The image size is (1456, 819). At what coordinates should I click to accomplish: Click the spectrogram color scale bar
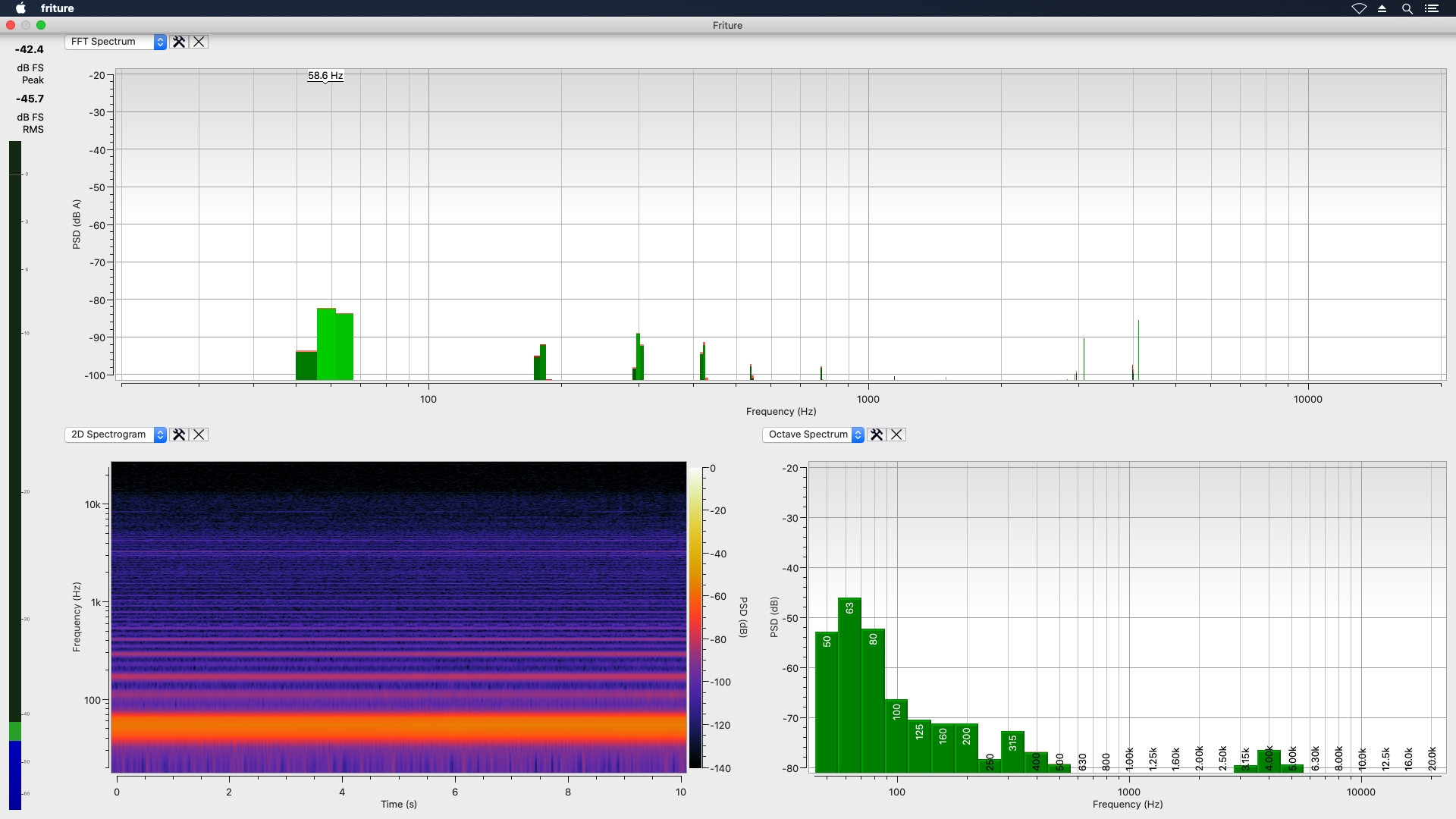(695, 618)
